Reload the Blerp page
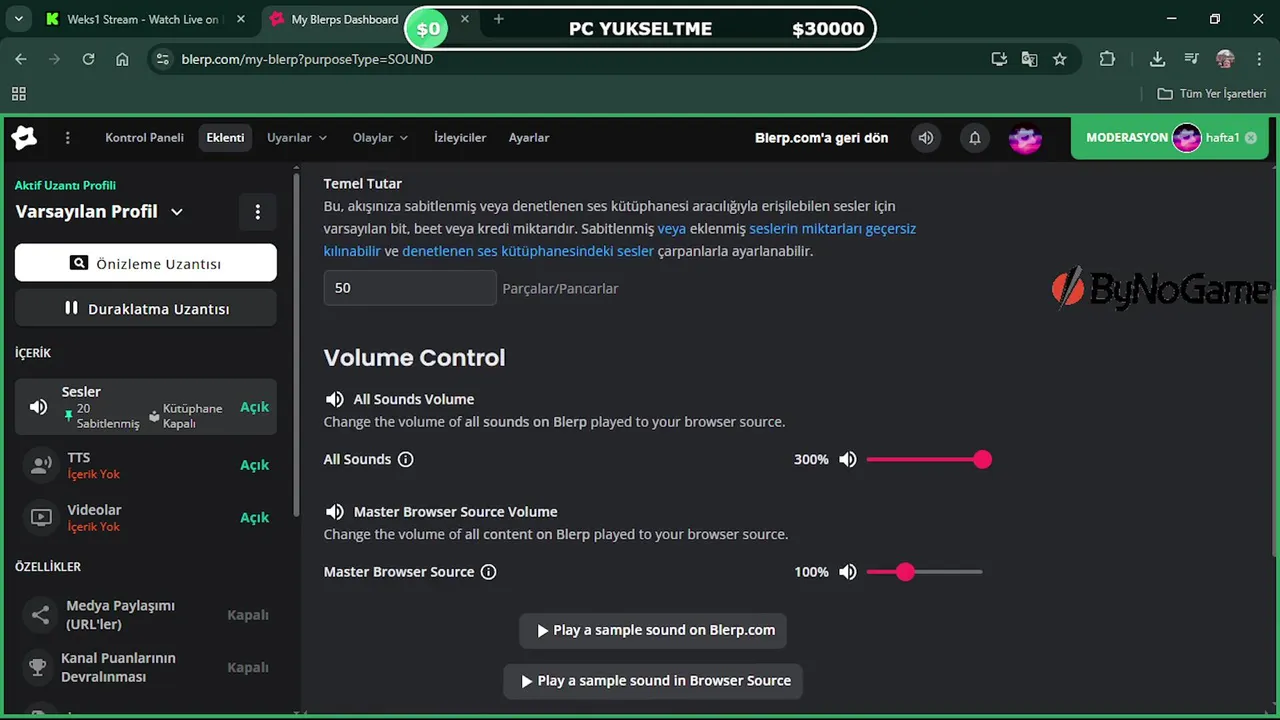The image size is (1280, 720). click(x=88, y=59)
